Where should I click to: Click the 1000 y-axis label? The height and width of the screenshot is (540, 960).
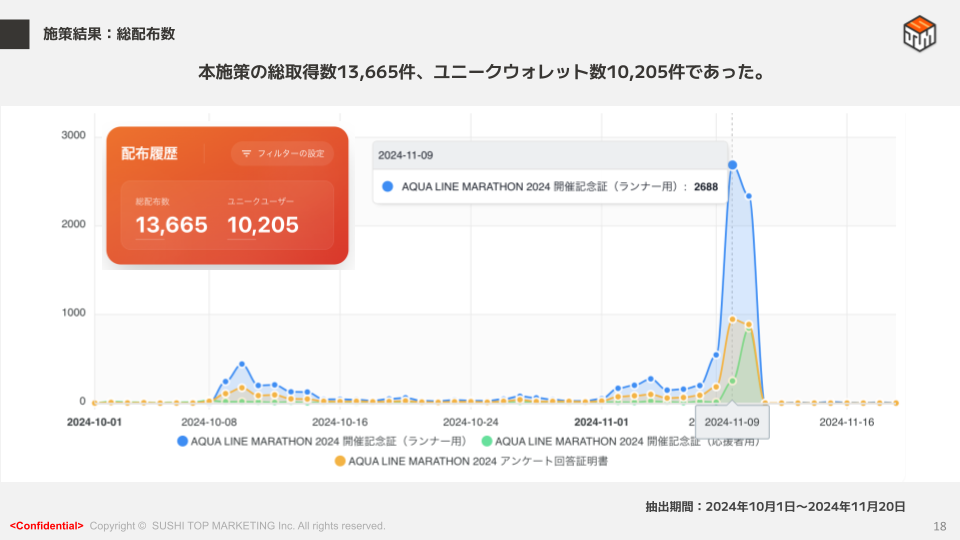pyautogui.click(x=73, y=313)
